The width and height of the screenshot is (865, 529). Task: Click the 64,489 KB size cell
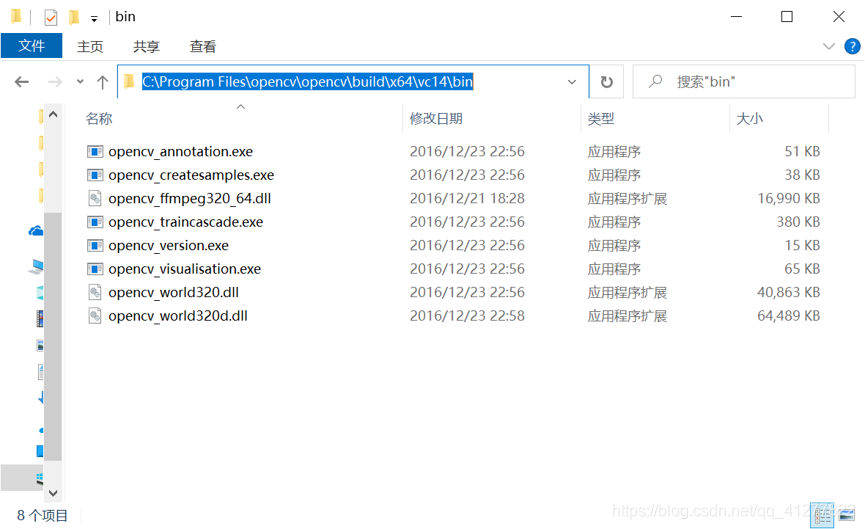[x=789, y=316]
